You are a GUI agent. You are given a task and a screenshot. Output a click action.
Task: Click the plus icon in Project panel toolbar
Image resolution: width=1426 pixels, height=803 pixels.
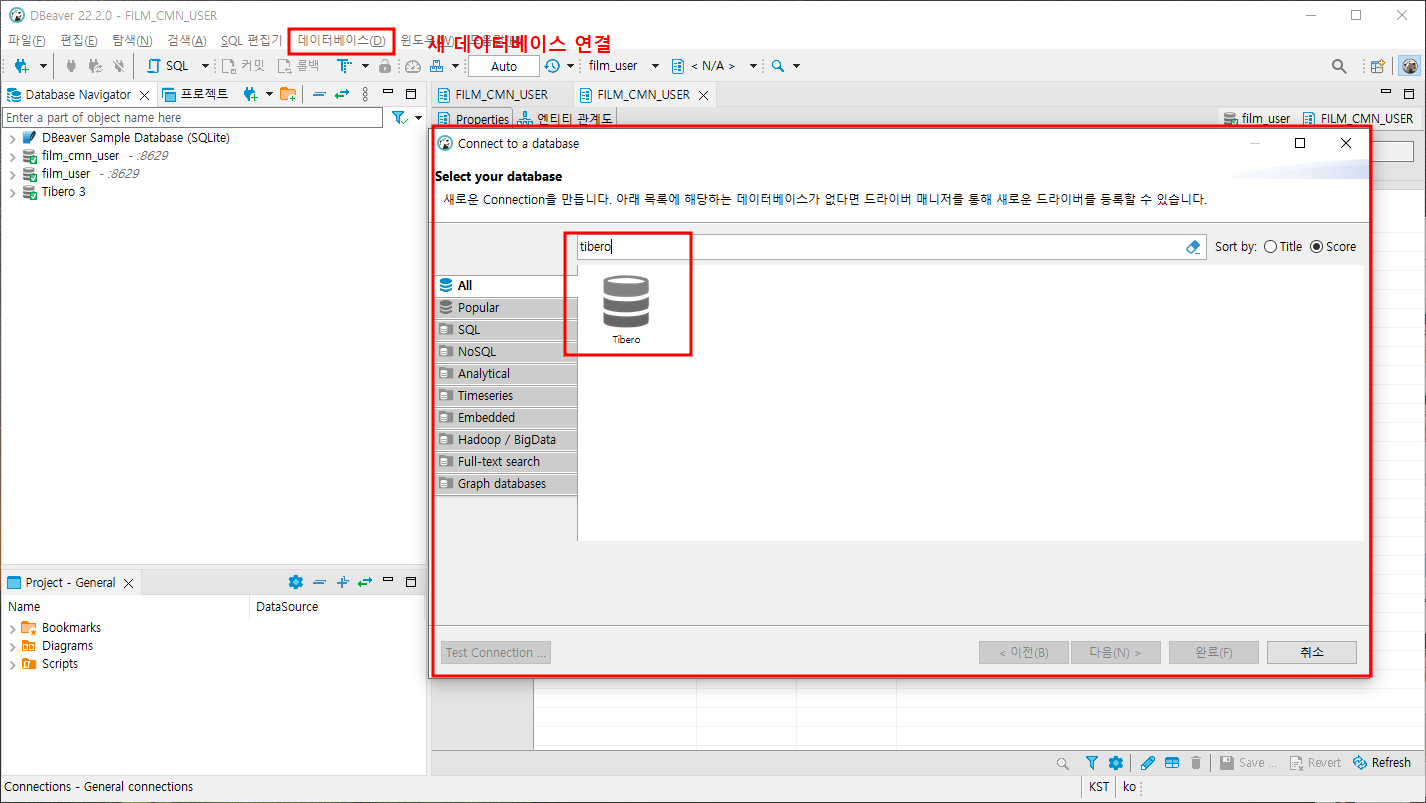coord(342,582)
